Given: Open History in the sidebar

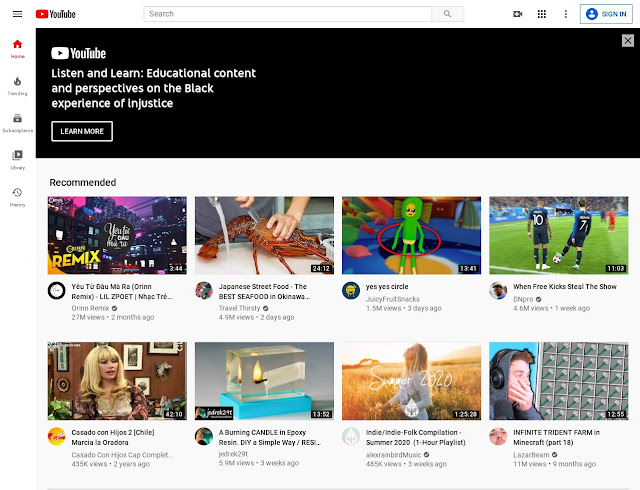Looking at the screenshot, I should click(18, 197).
